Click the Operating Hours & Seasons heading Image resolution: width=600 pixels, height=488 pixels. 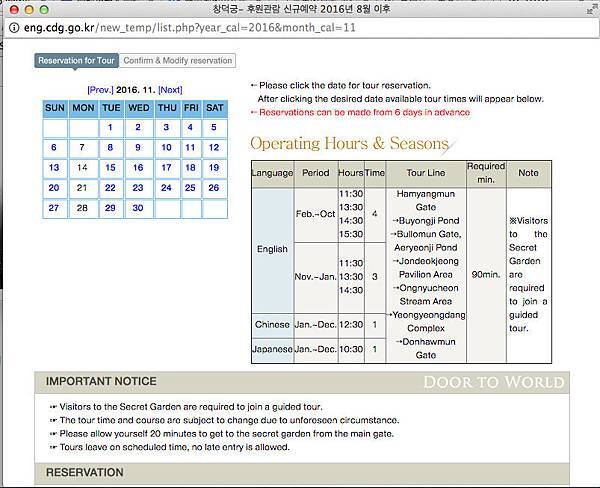click(349, 144)
